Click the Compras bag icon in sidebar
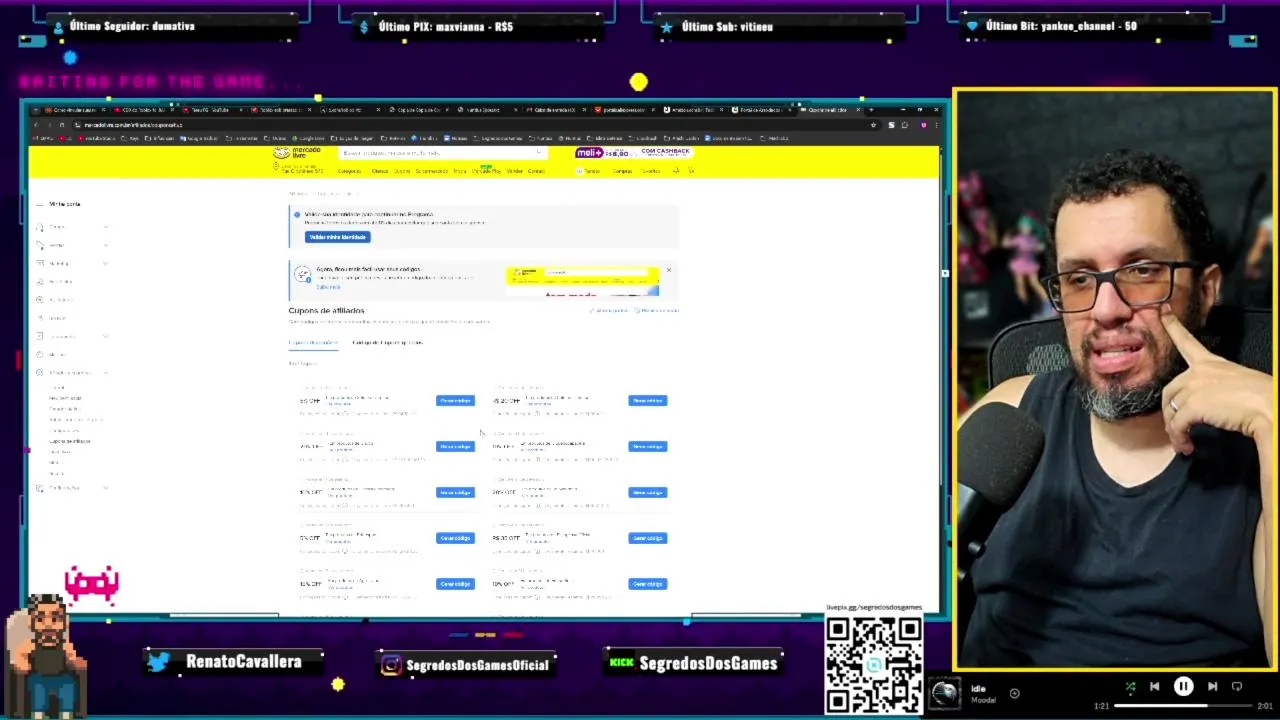Viewport: 1280px width, 720px height. [x=40, y=227]
